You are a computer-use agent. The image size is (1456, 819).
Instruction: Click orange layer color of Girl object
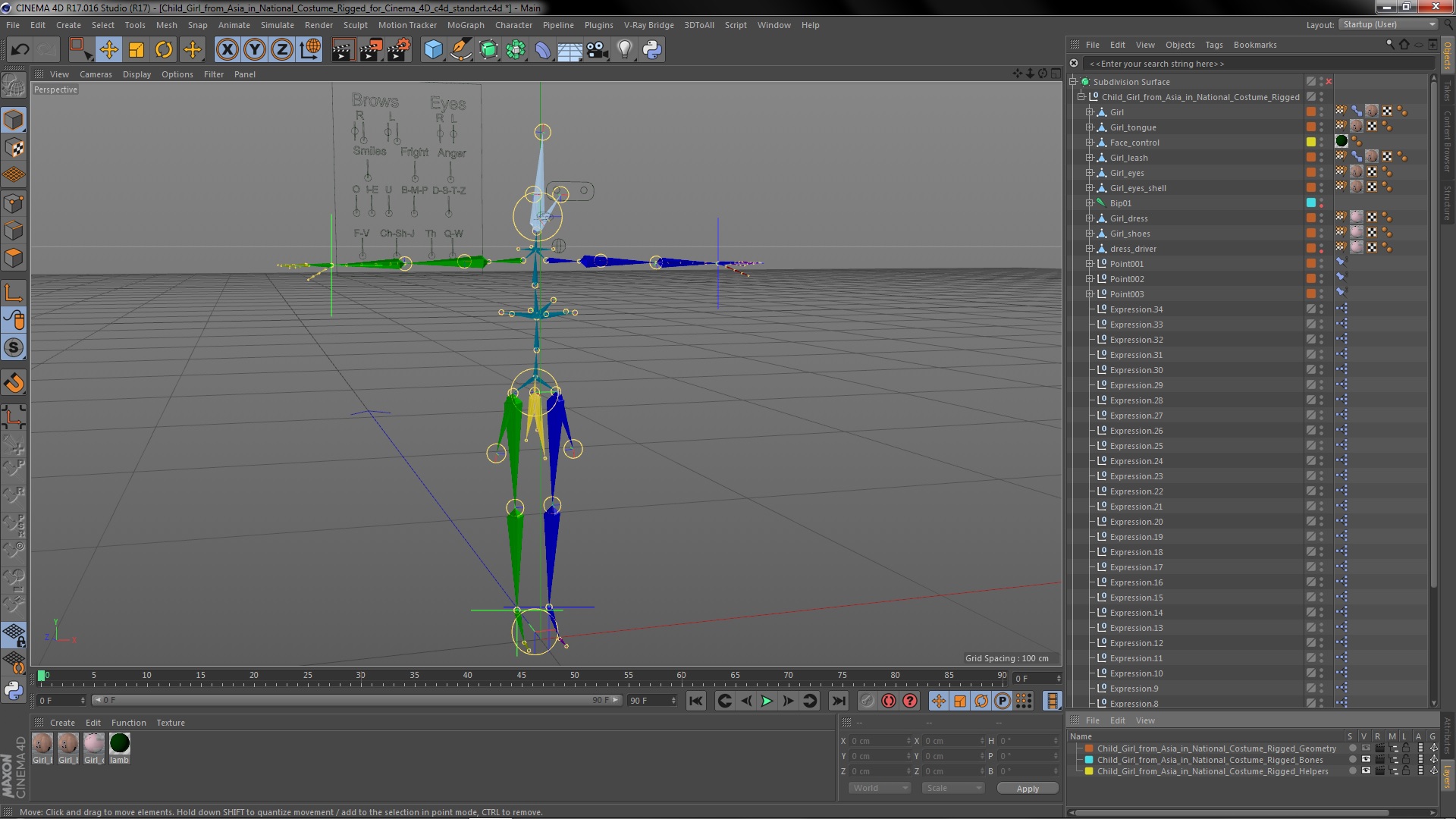(x=1310, y=112)
